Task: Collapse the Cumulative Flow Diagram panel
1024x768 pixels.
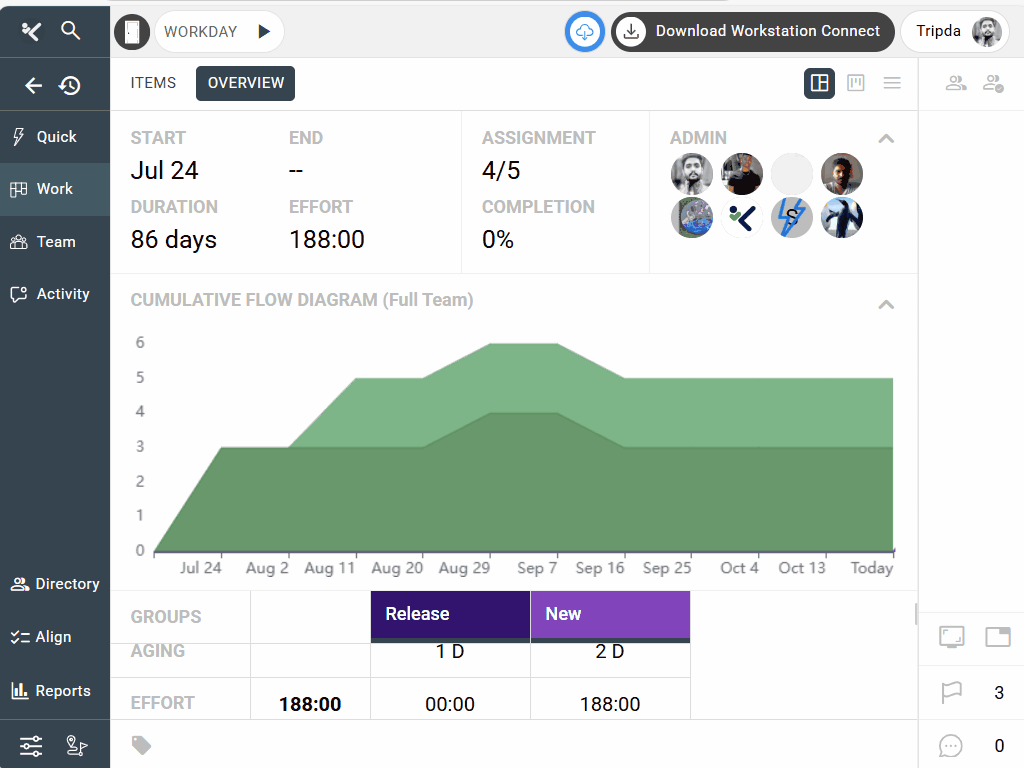Action: (886, 304)
